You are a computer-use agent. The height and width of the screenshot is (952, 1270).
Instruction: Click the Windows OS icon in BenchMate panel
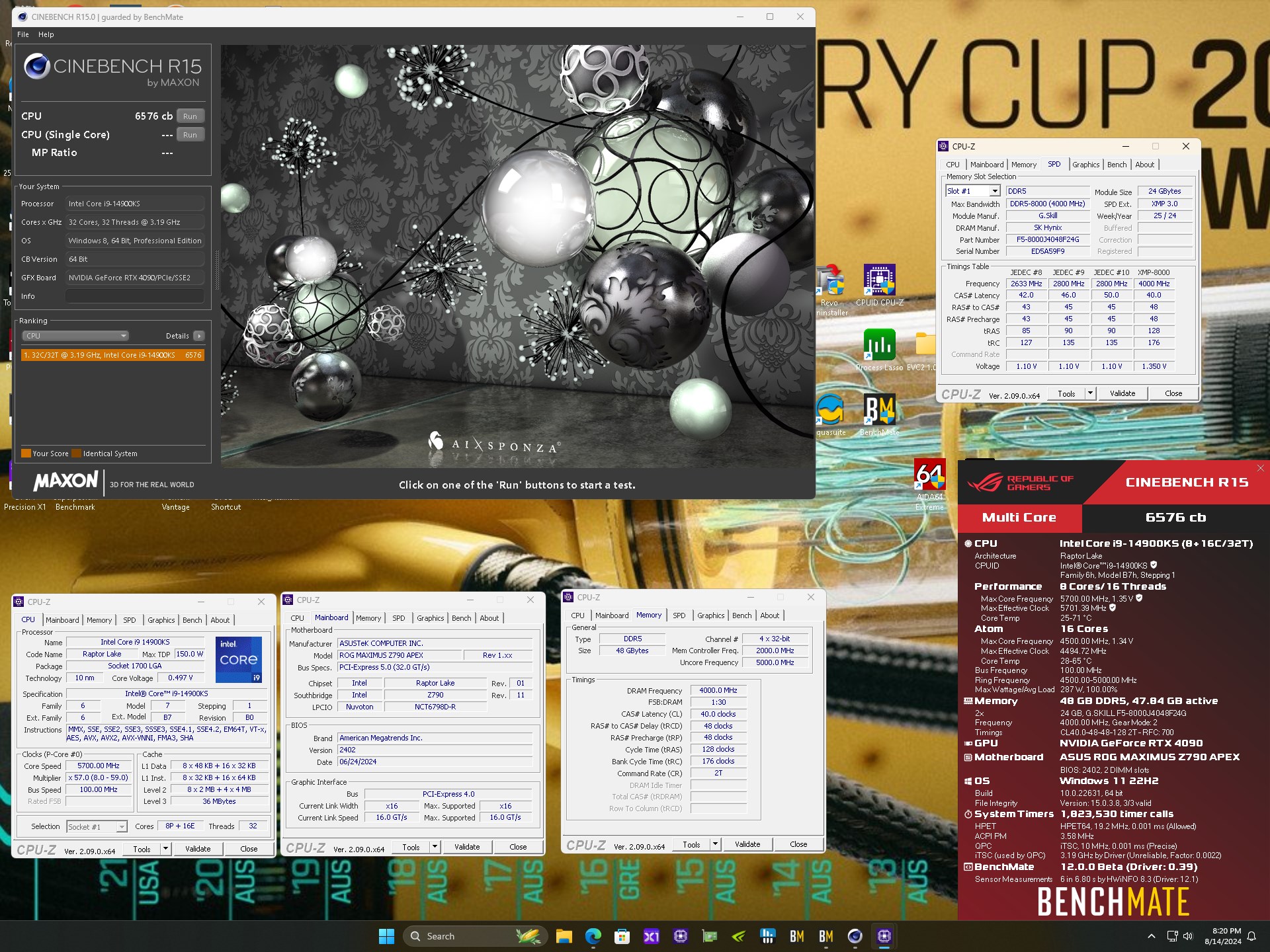coord(968,781)
